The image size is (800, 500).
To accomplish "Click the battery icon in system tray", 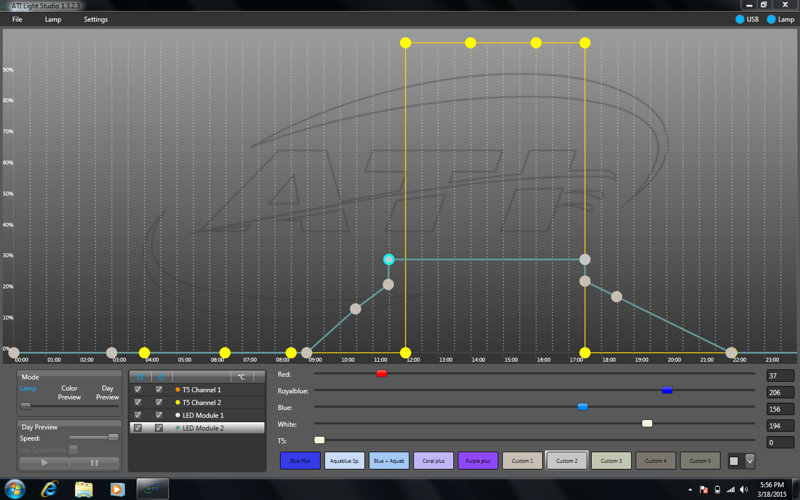I will (717, 490).
